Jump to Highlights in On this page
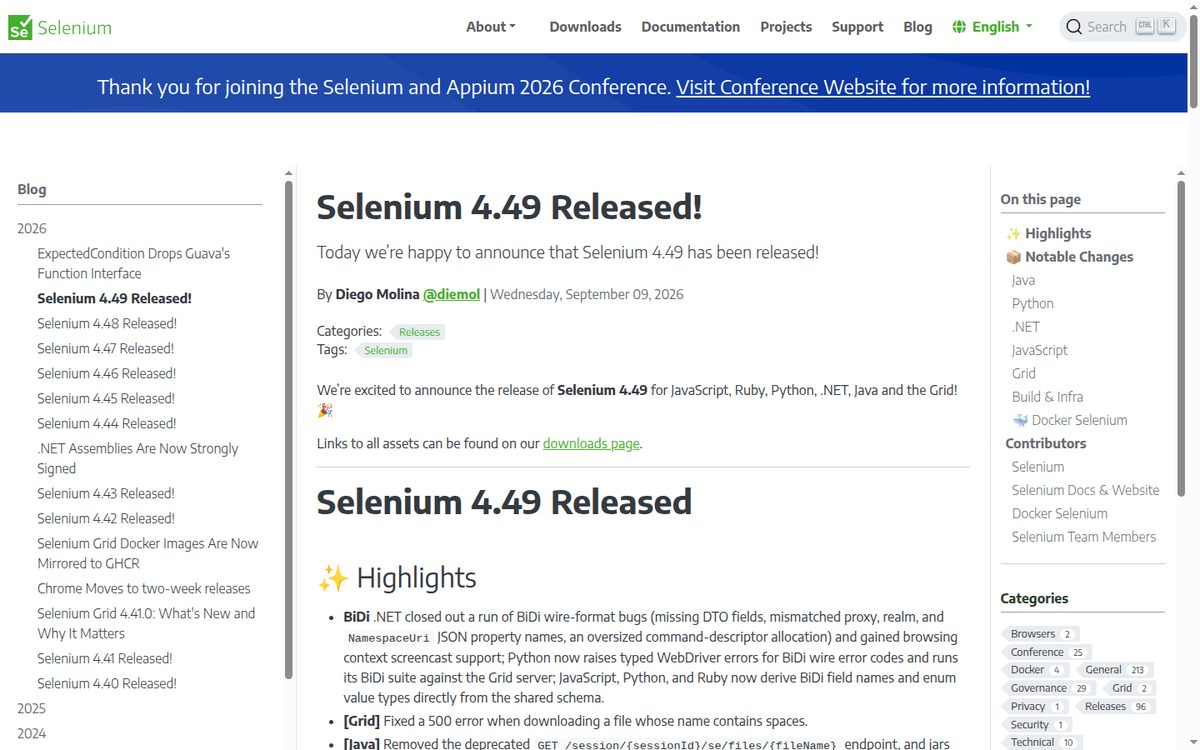This screenshot has height=750, width=1200. (x=1048, y=233)
